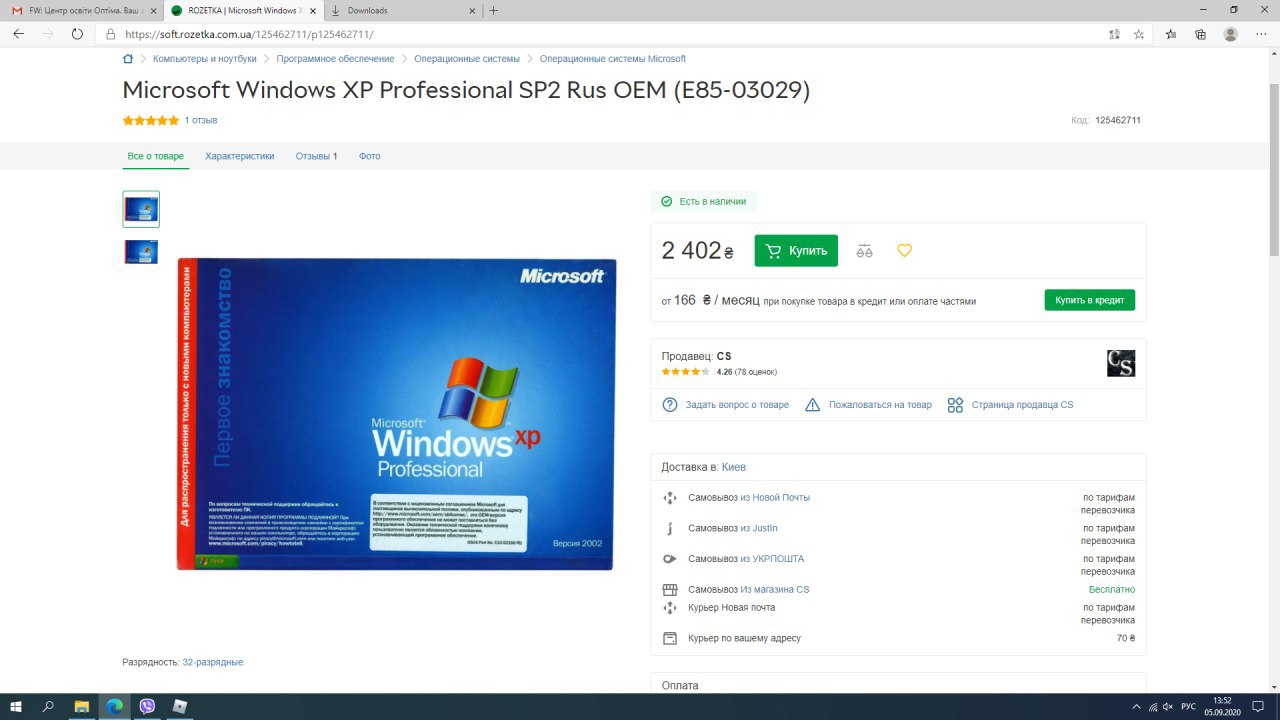Open the 'Отзывы 1' tab

(317, 156)
